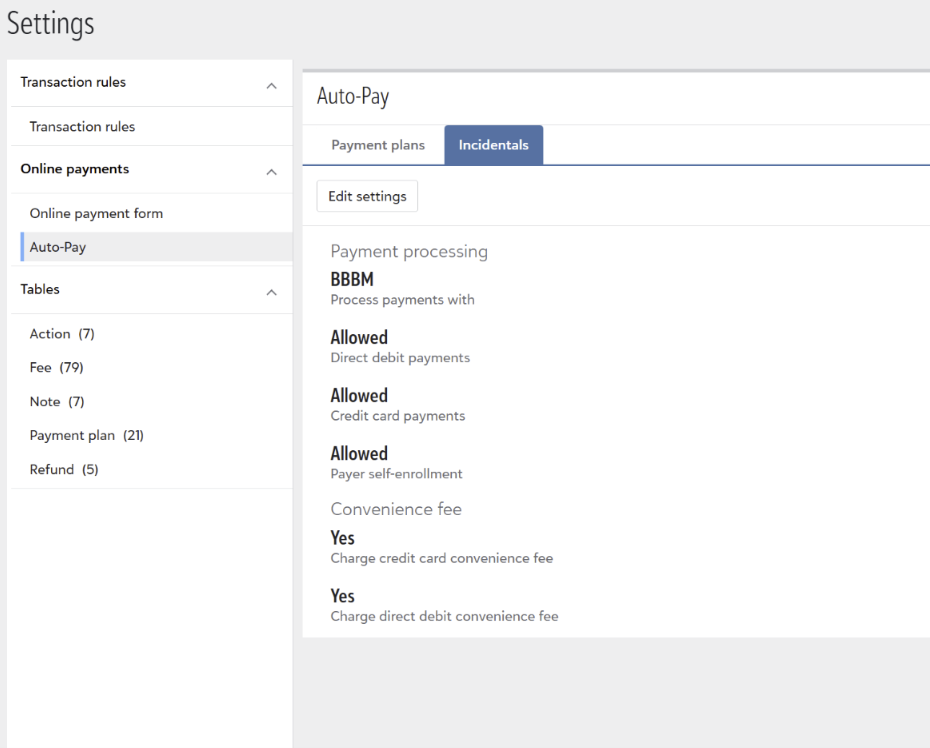
Task: Switch to the Payment plans tab
Action: click(x=378, y=145)
